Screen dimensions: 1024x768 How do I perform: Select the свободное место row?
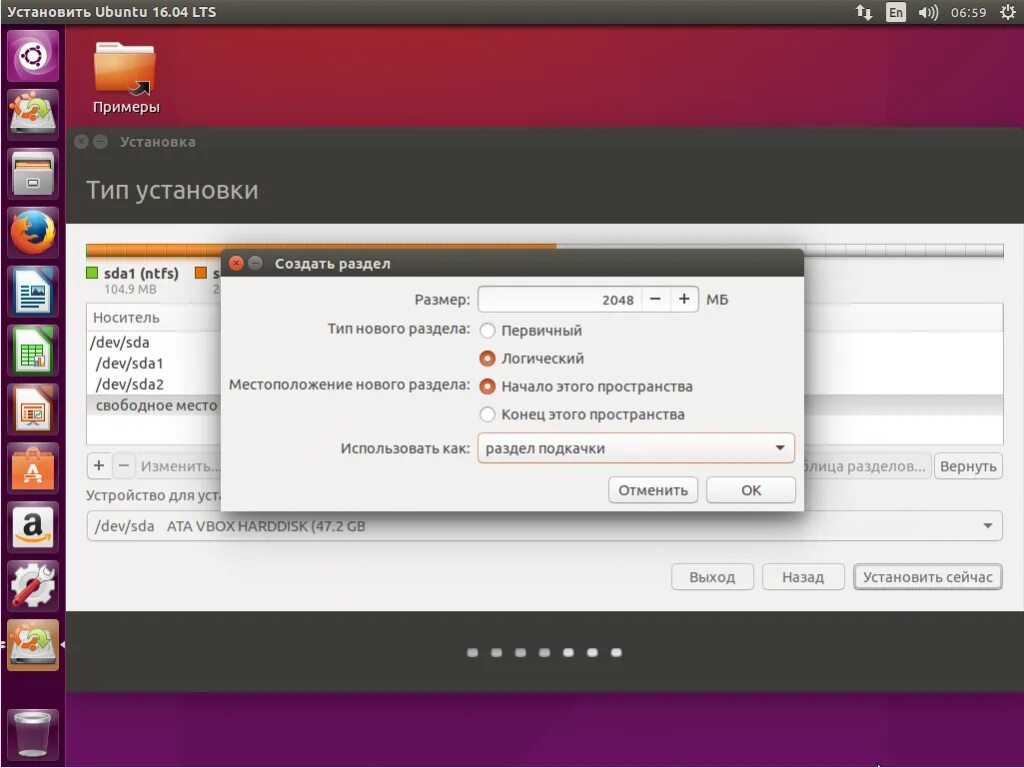pos(154,405)
